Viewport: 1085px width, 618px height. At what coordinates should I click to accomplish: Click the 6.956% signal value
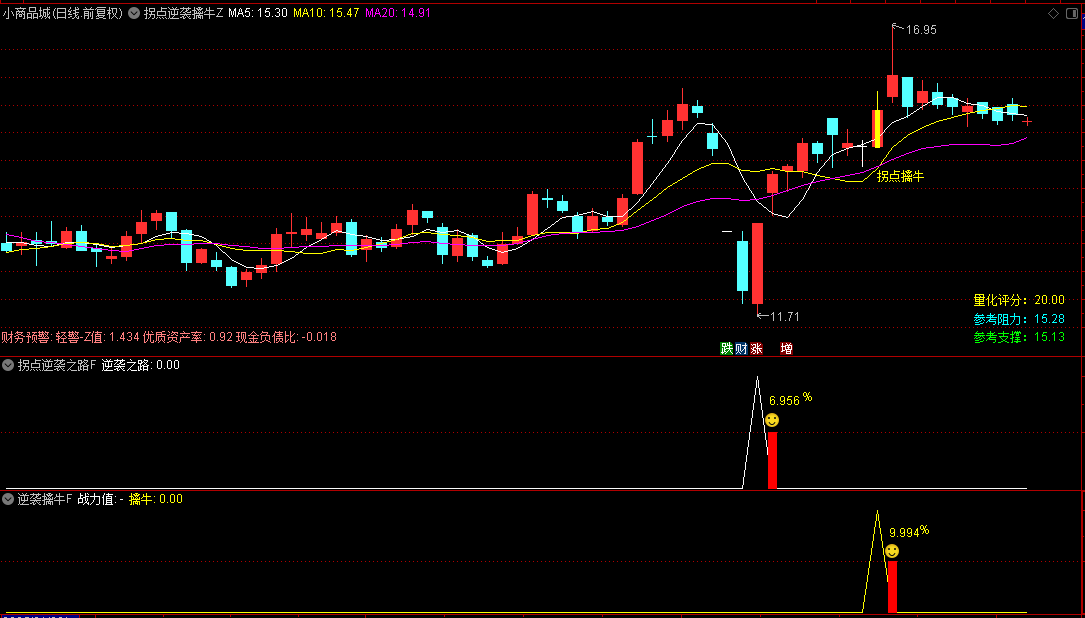[x=791, y=399]
